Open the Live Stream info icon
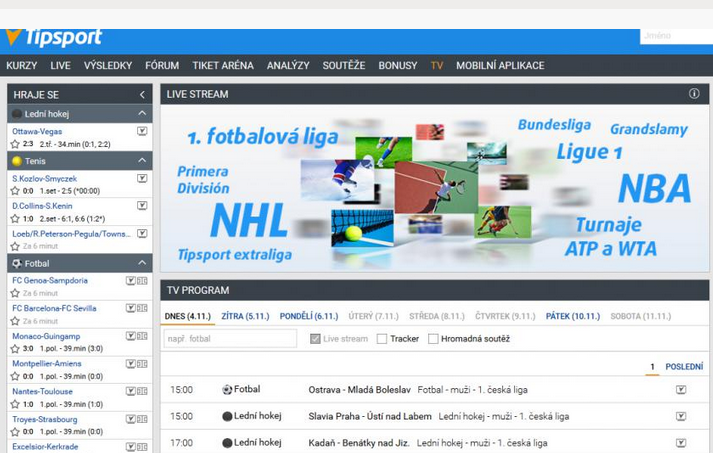This screenshot has height=453, width=713. pos(694,94)
